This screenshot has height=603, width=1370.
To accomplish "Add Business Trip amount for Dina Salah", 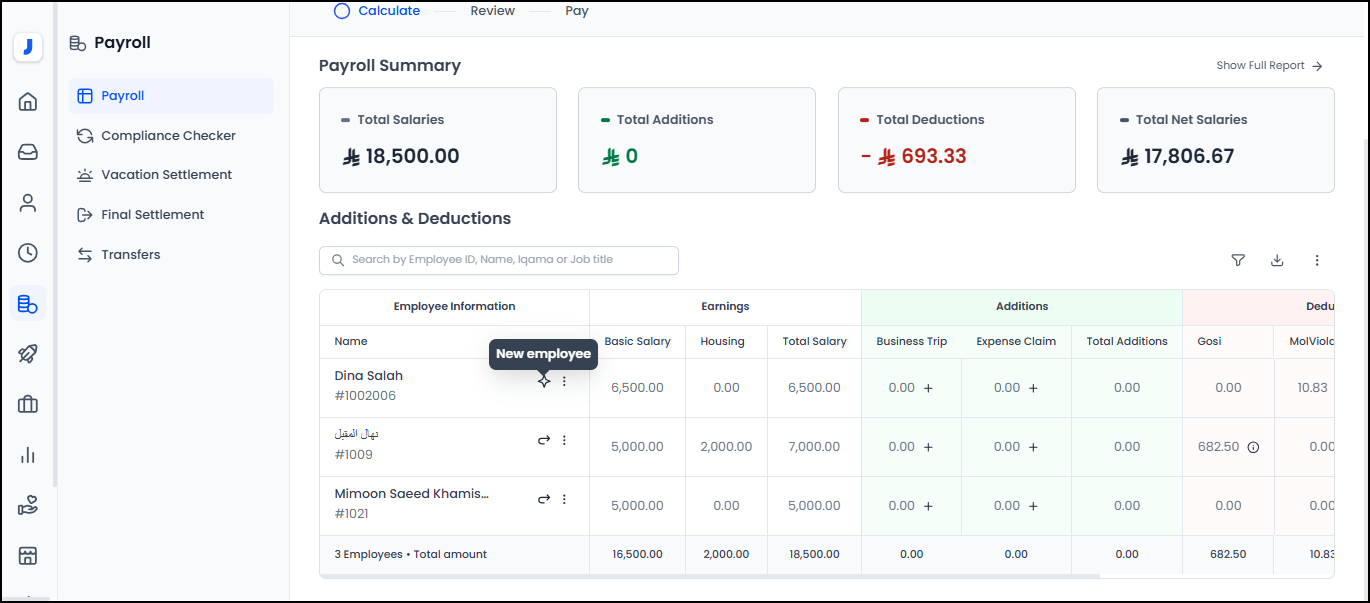I will pos(928,388).
